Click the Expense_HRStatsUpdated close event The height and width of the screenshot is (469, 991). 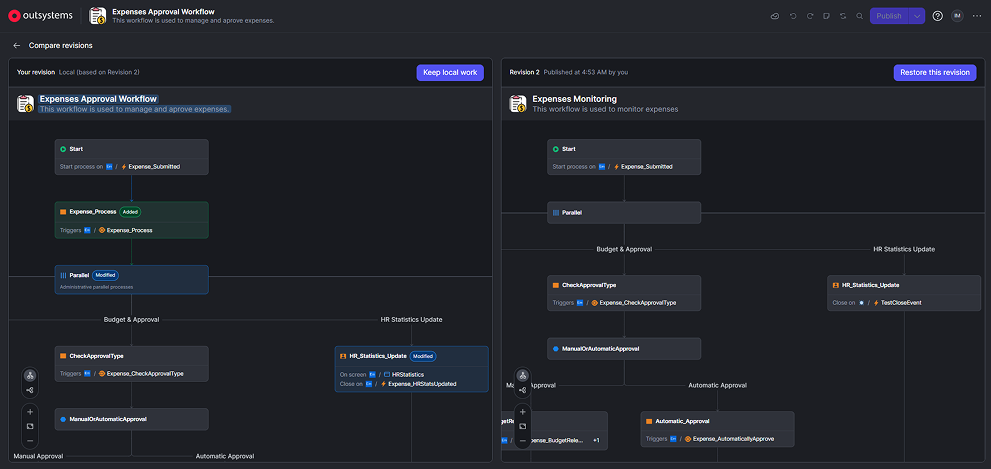[422, 384]
